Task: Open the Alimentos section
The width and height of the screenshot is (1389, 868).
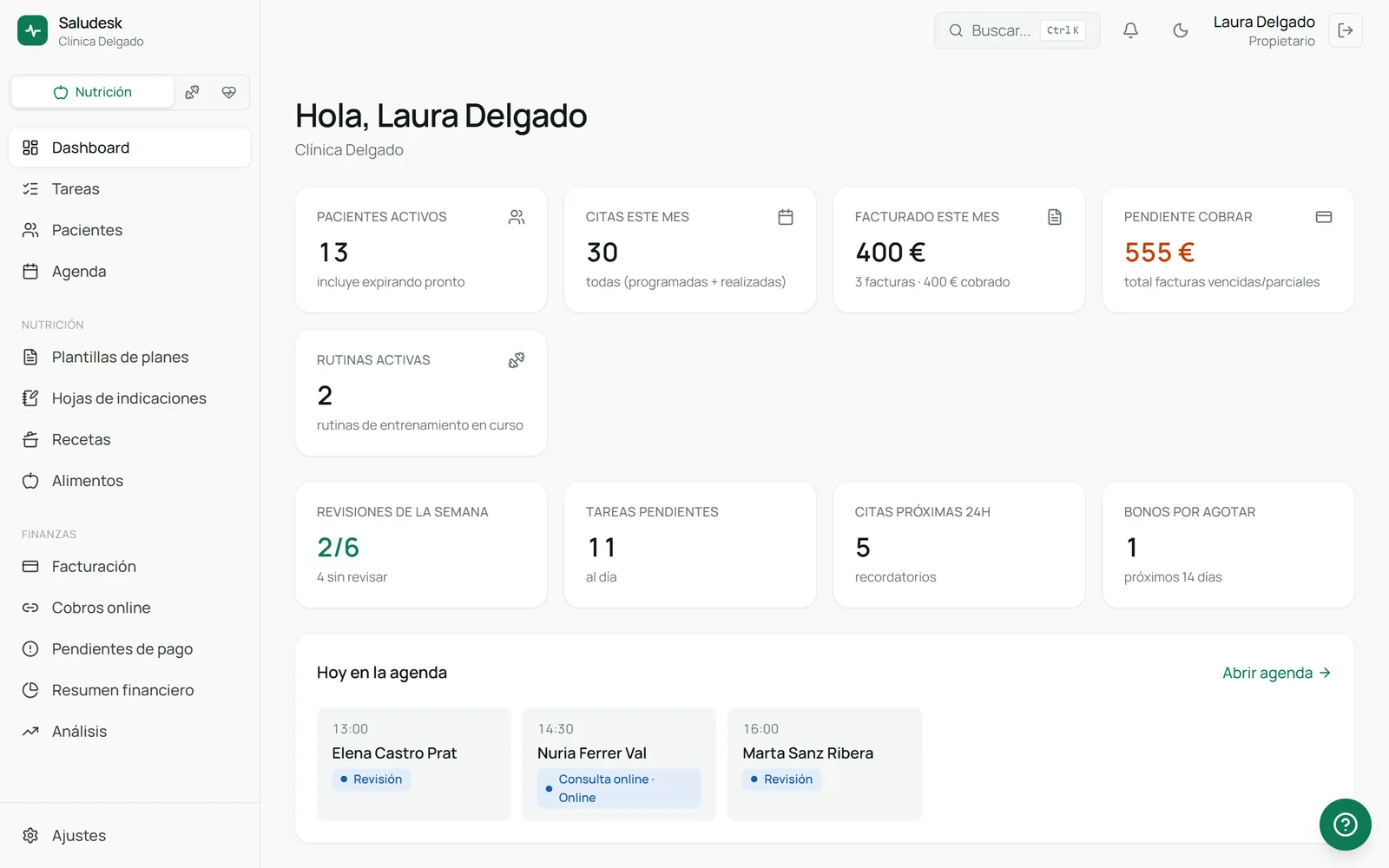Action: point(130,481)
